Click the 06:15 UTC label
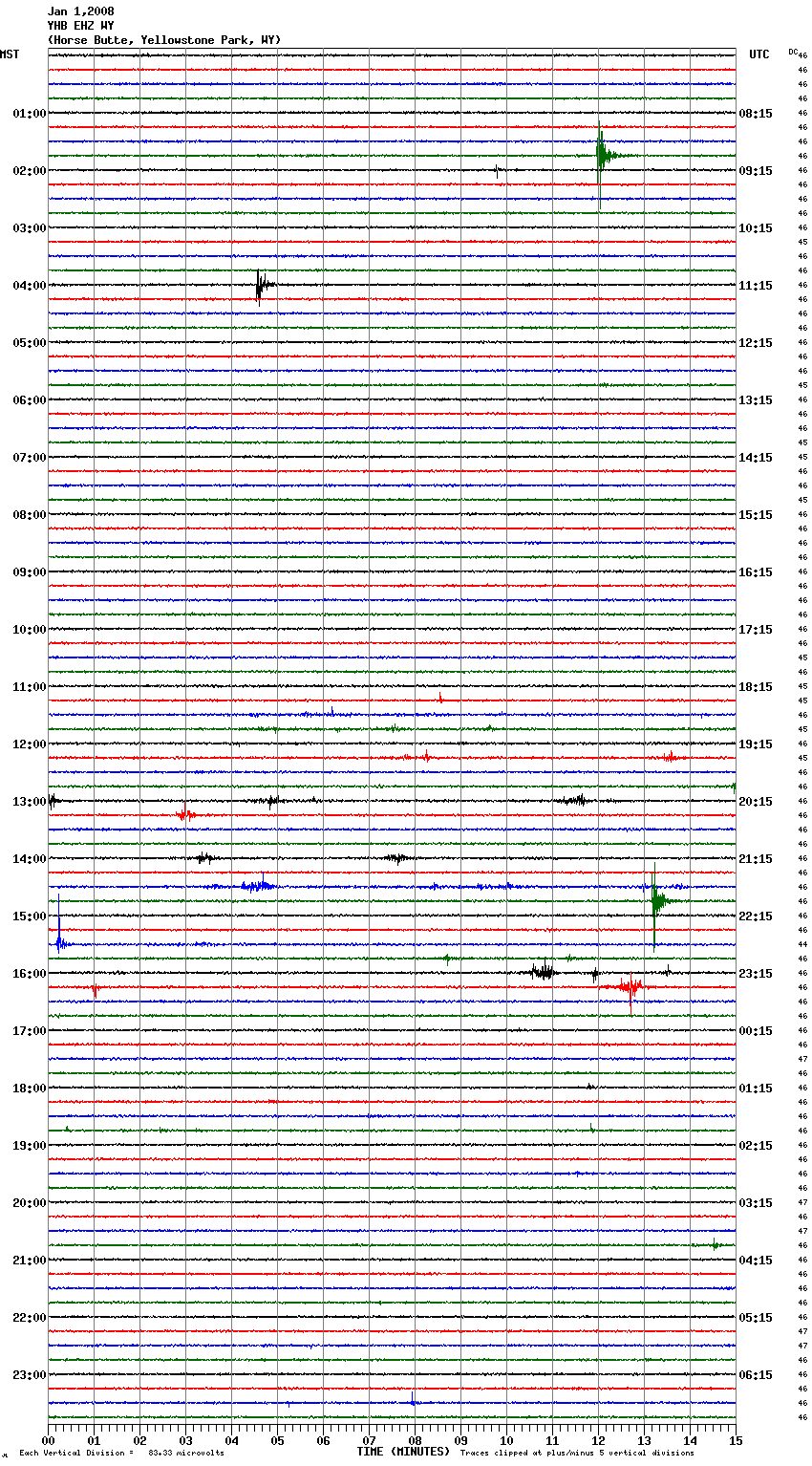The width and height of the screenshot is (812, 1466). pyautogui.click(x=756, y=1375)
